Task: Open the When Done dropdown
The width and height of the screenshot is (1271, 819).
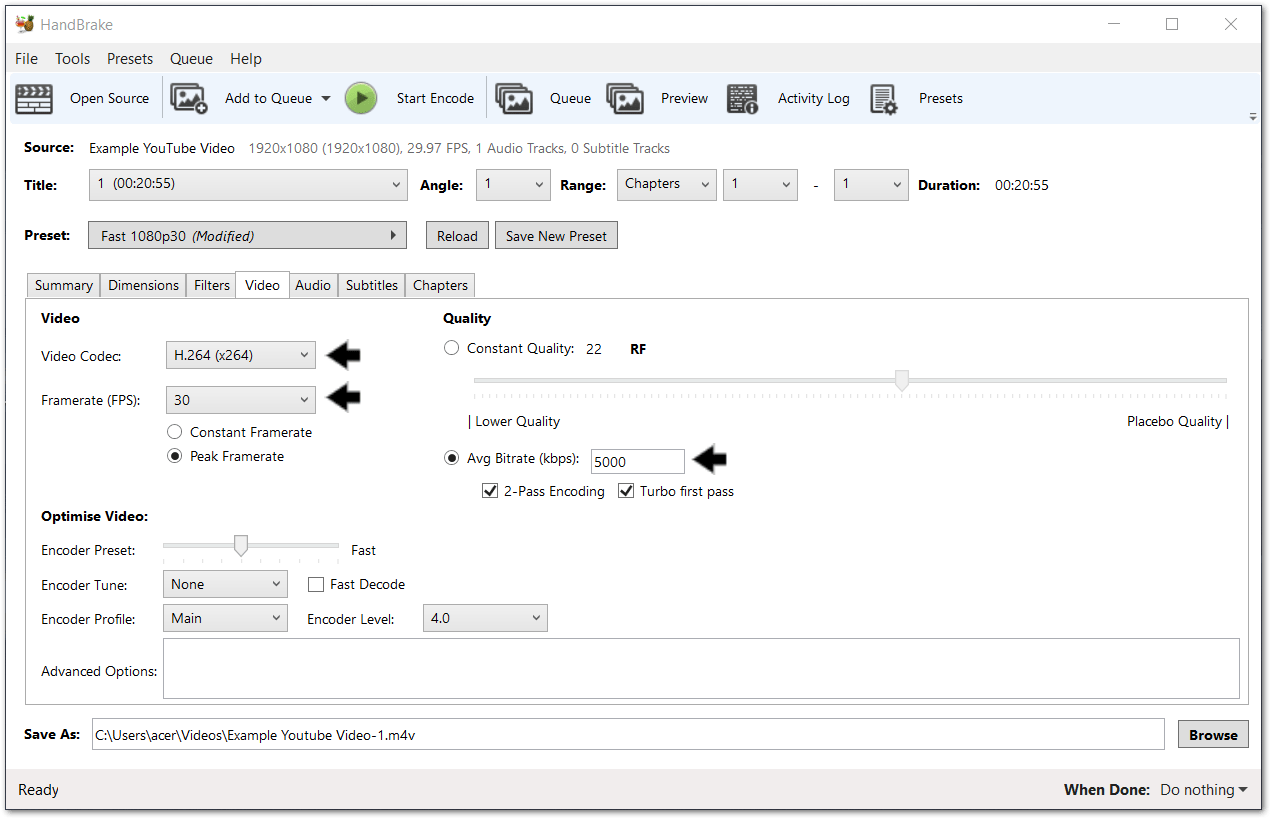Action: pyautogui.click(x=1204, y=790)
